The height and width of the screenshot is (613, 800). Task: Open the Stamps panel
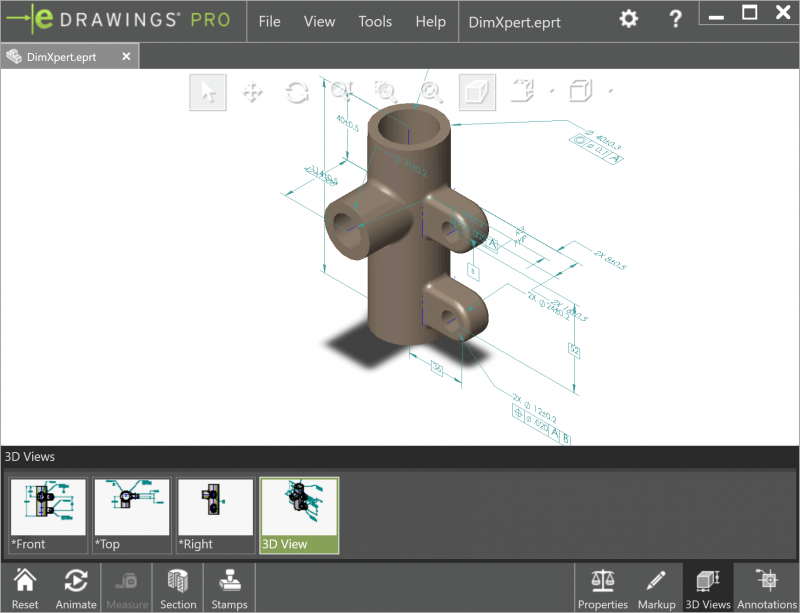229,587
